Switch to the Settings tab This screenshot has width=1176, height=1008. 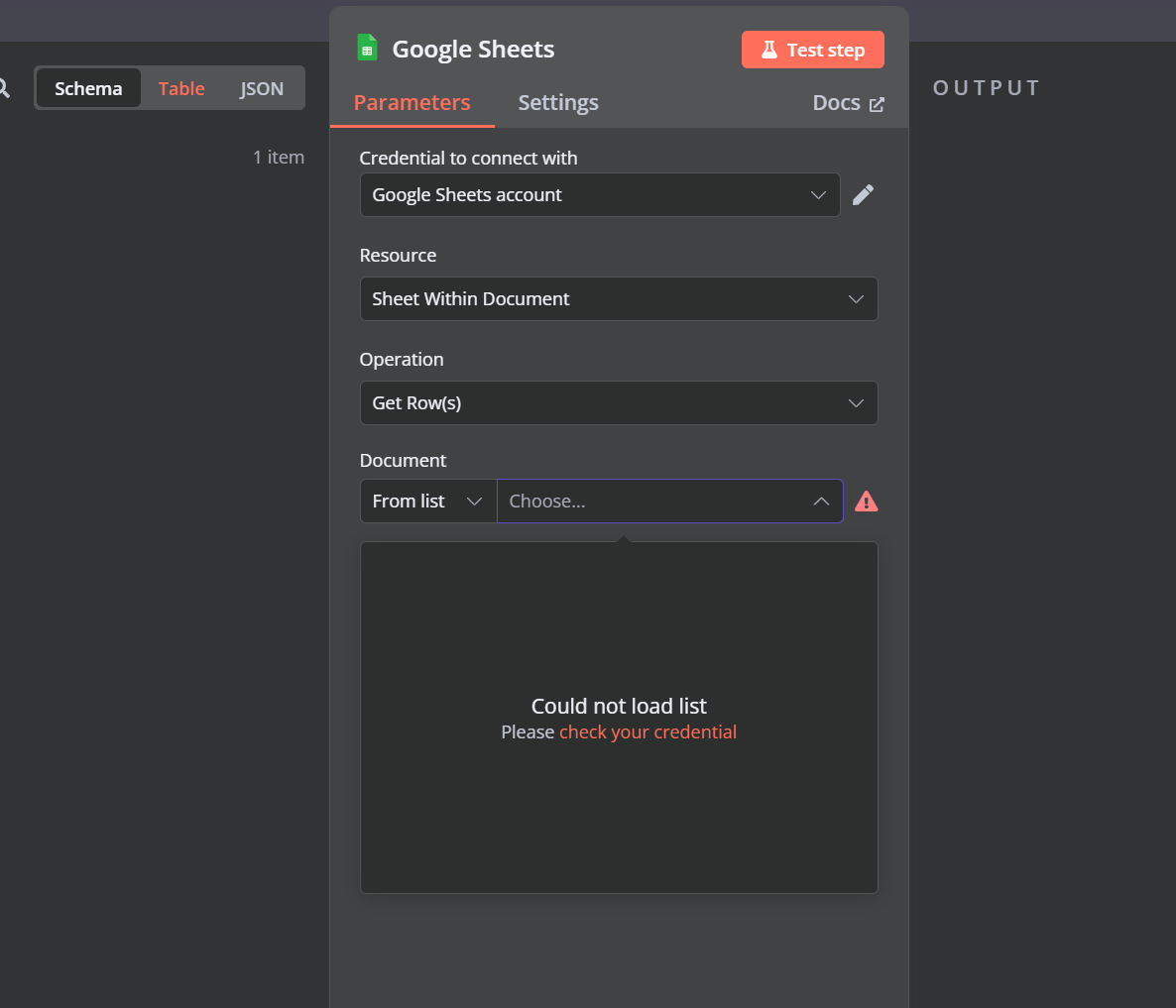click(557, 102)
